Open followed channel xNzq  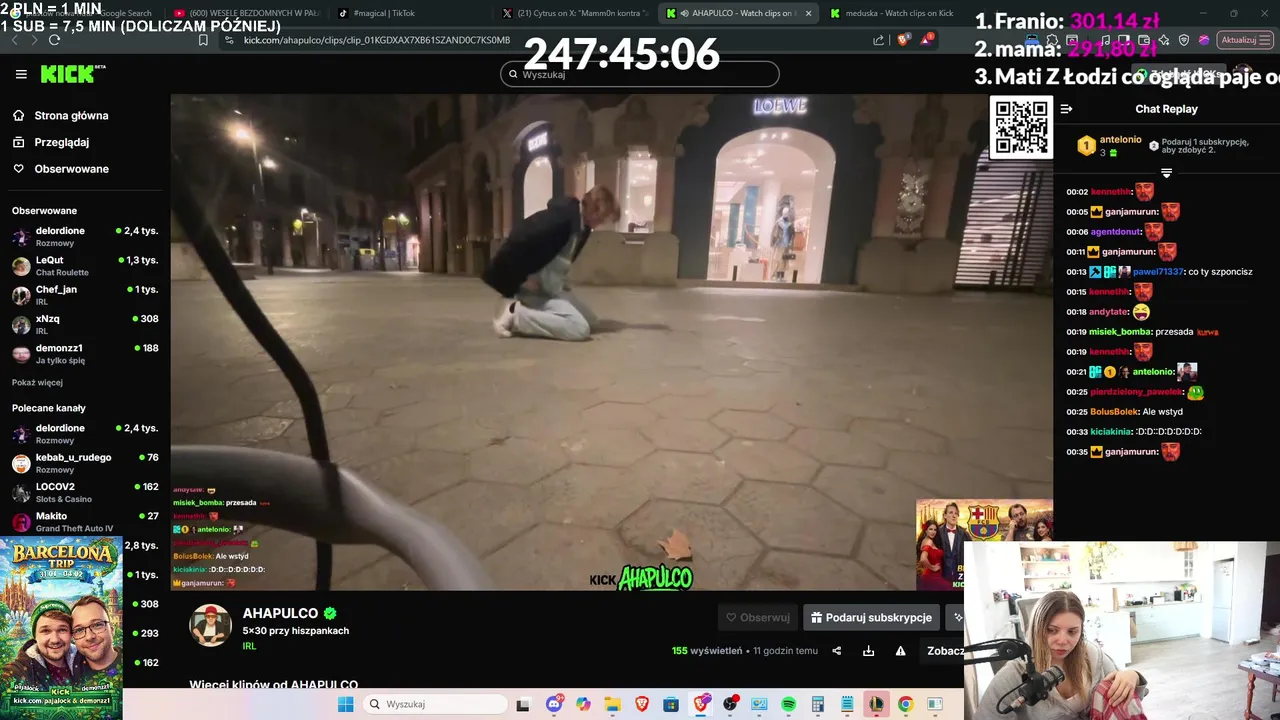click(x=85, y=324)
